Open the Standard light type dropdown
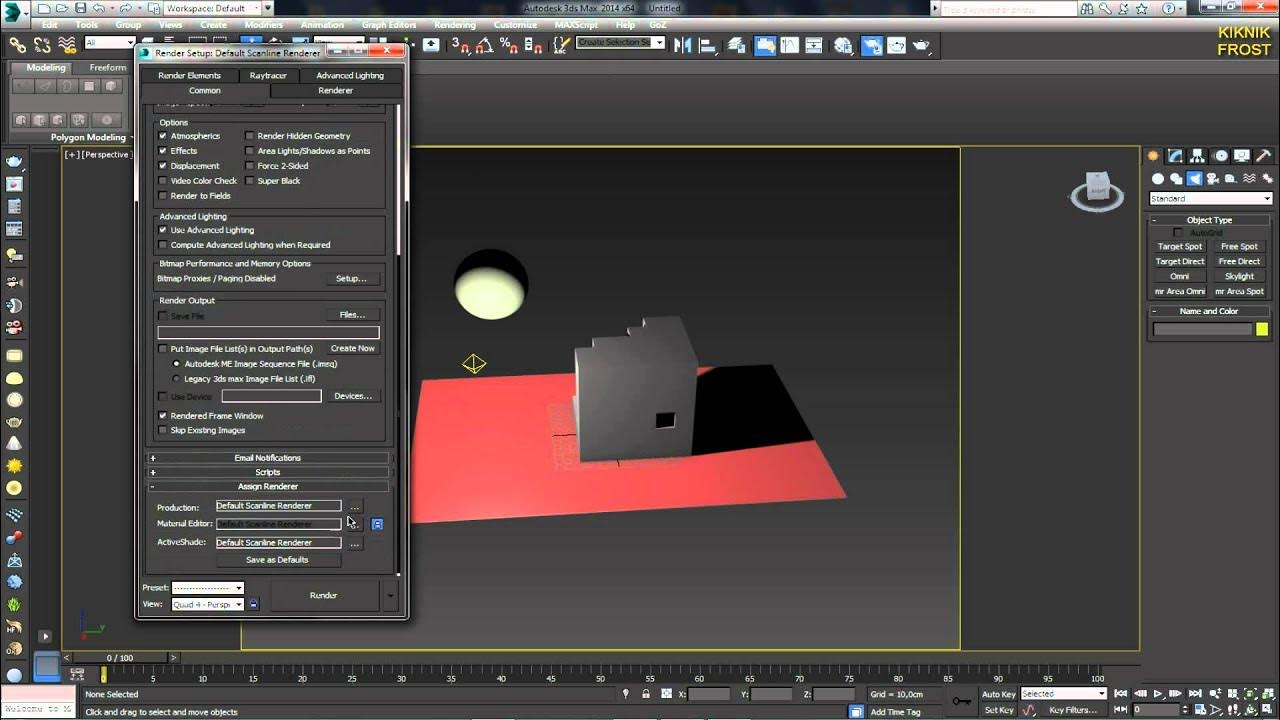 tap(1210, 199)
